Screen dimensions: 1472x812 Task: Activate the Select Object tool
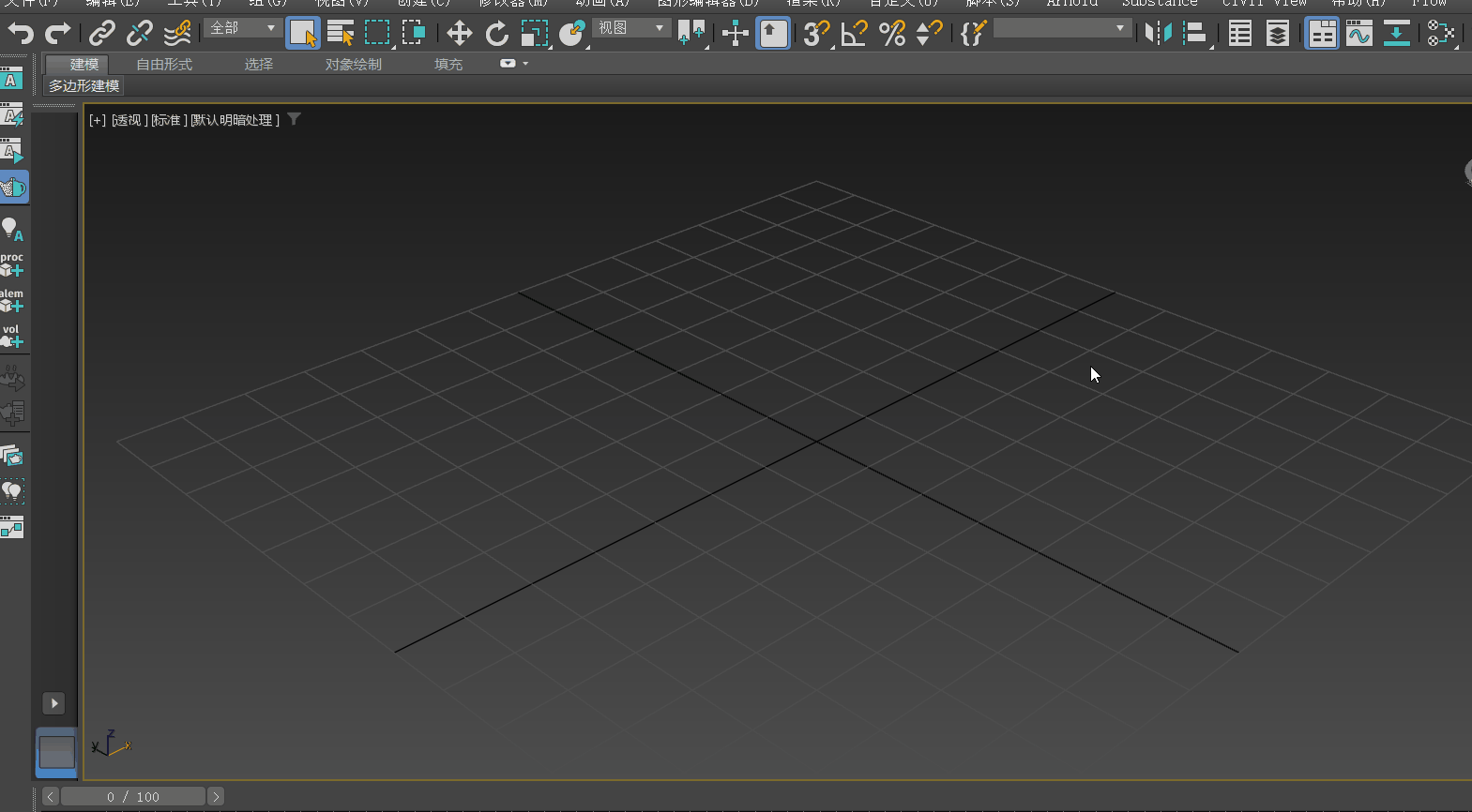pos(303,34)
